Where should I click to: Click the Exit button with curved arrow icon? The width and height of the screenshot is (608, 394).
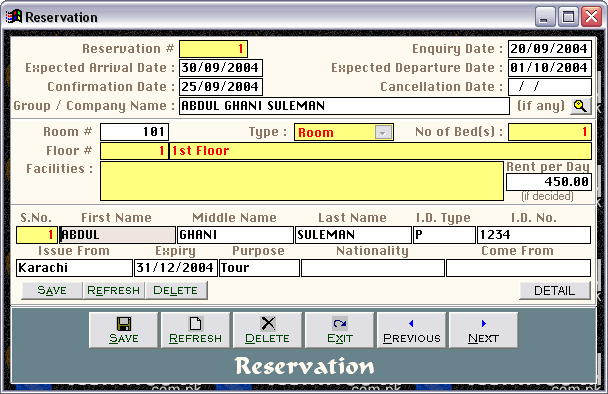click(x=340, y=330)
